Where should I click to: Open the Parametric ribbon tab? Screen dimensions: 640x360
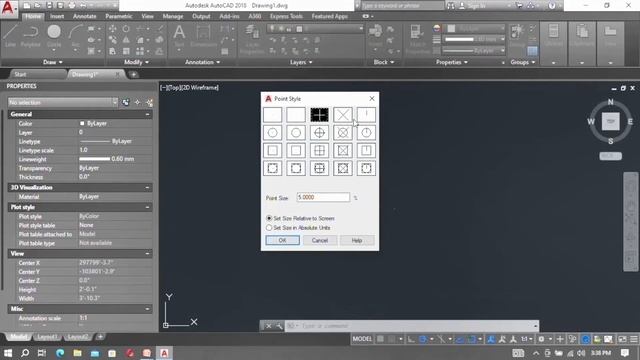coord(119,16)
